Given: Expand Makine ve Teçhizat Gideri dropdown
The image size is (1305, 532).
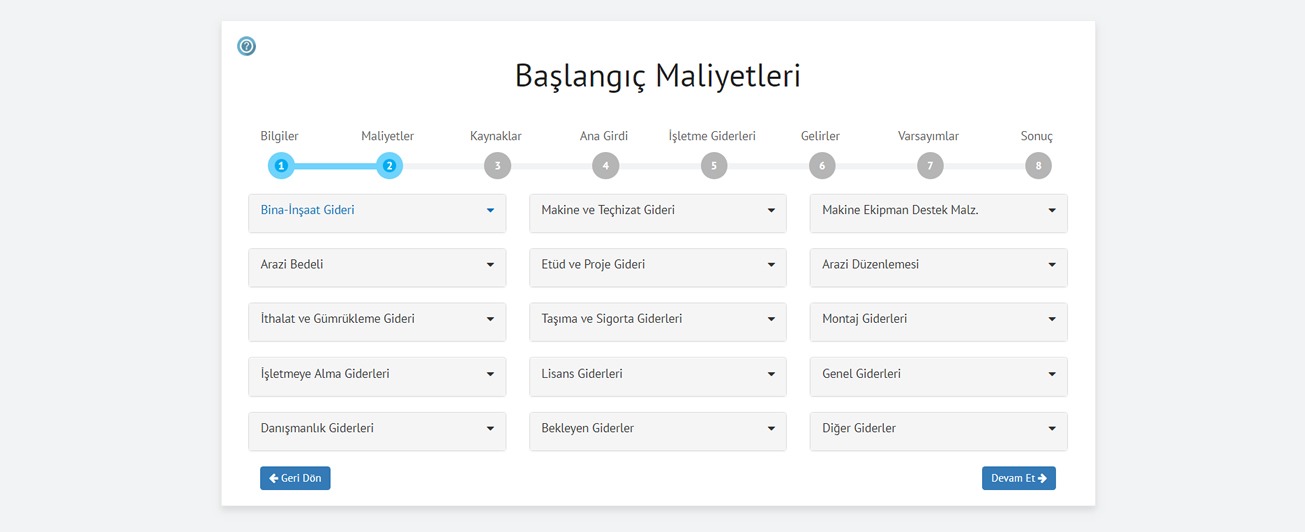Looking at the screenshot, I should pyautogui.click(x=658, y=213).
